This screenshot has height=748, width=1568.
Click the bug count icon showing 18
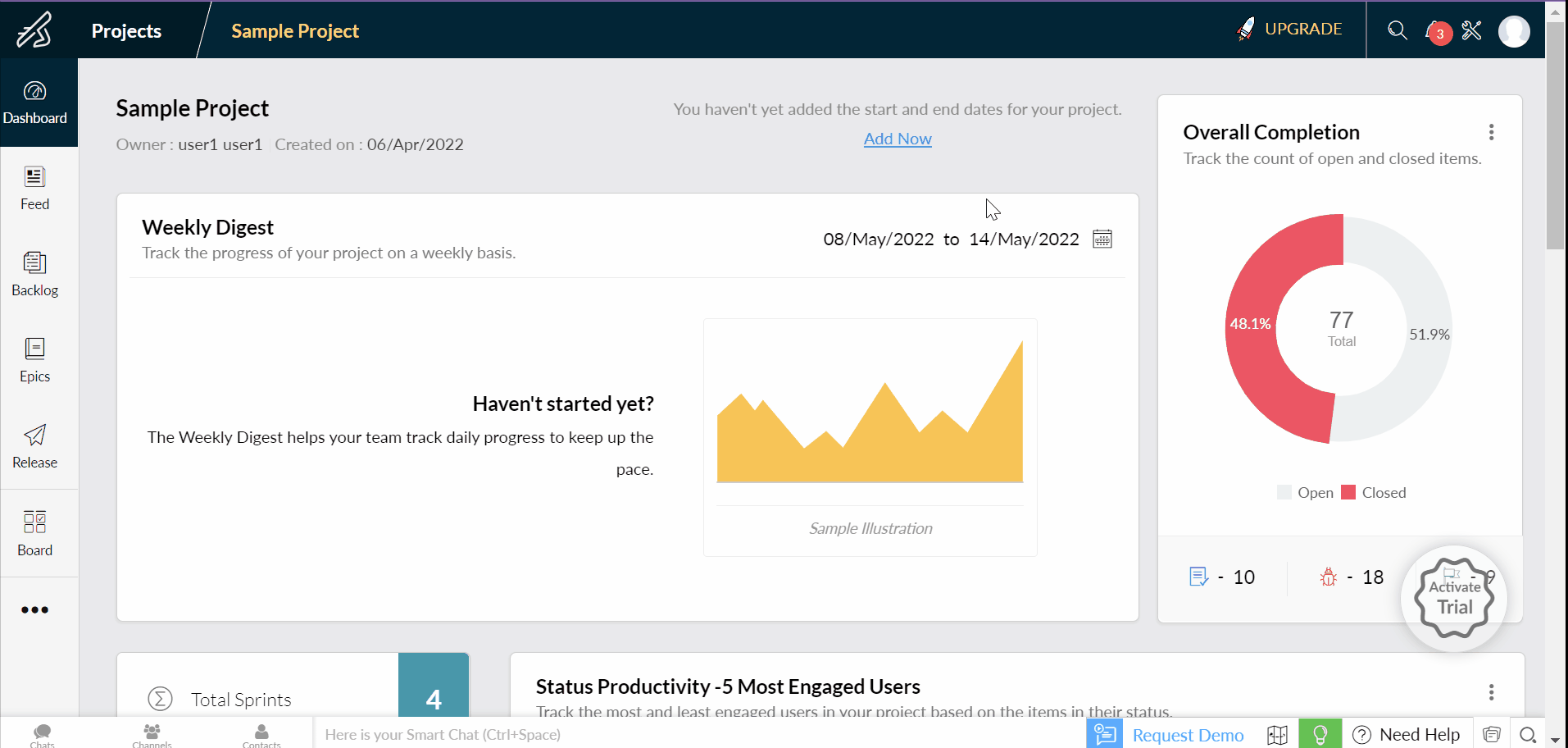pyautogui.click(x=1329, y=577)
